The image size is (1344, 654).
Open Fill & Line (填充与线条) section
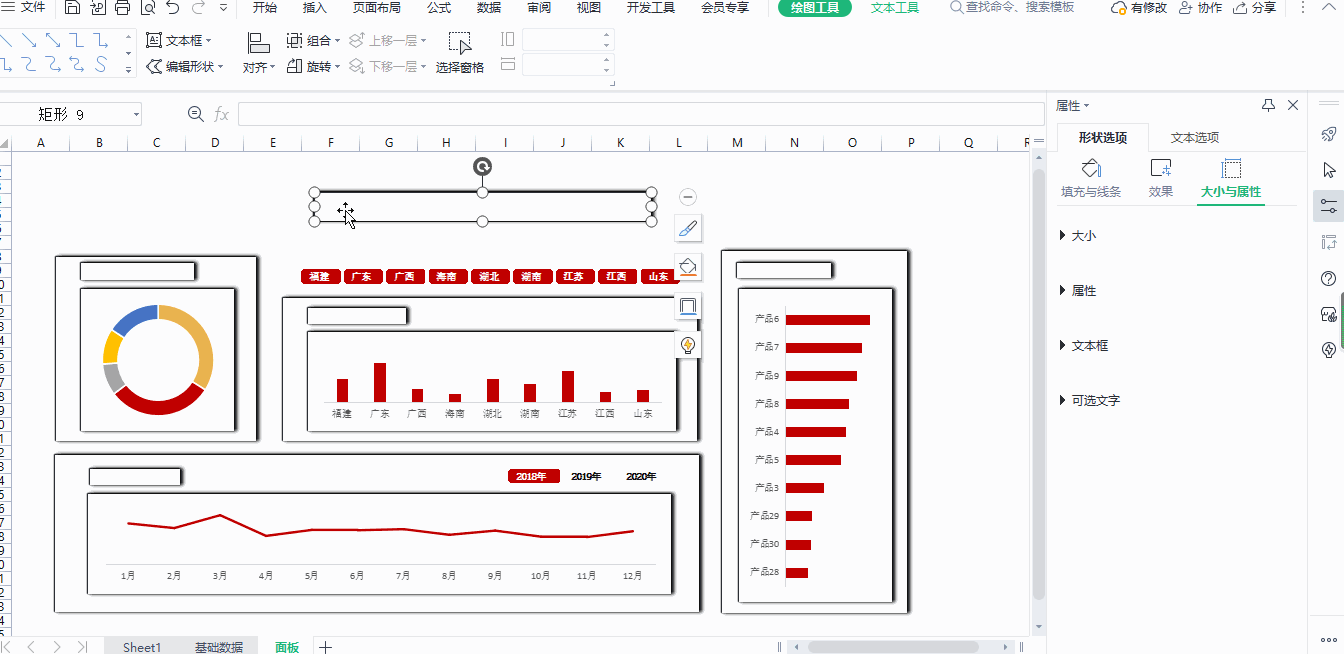coord(1091,179)
